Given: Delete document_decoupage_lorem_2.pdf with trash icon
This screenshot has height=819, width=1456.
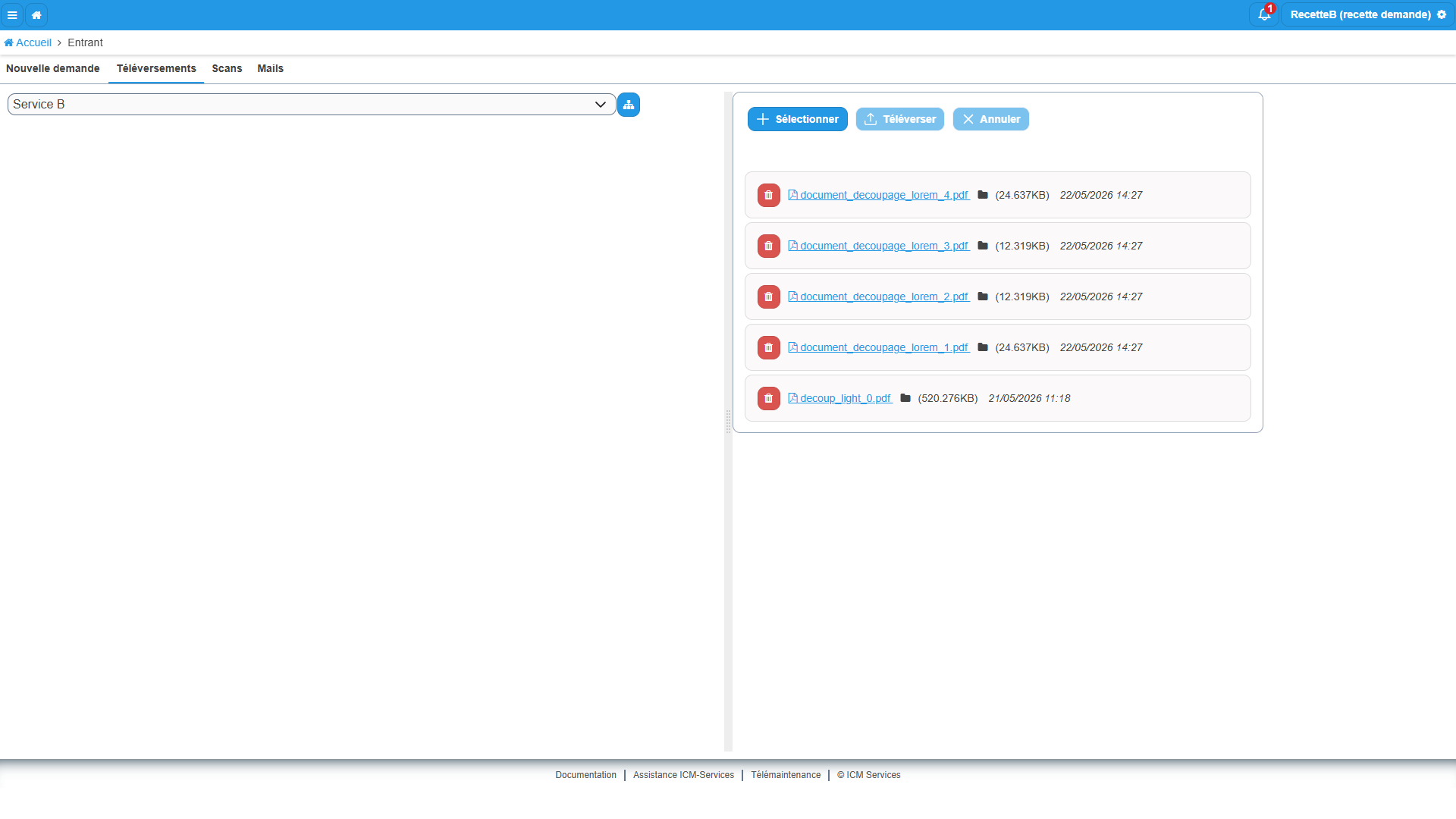Looking at the screenshot, I should 769,297.
